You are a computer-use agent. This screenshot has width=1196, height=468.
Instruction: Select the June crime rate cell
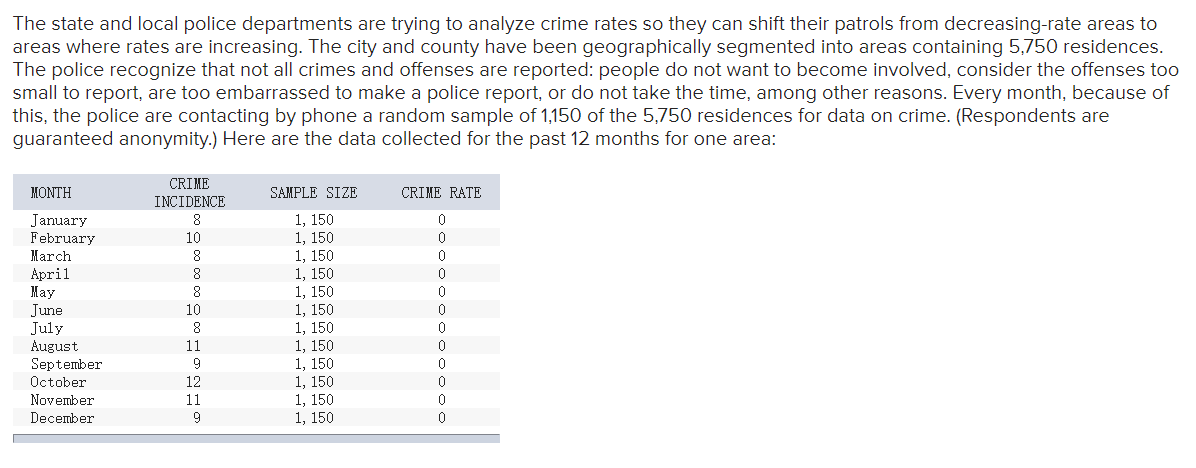pos(441,310)
